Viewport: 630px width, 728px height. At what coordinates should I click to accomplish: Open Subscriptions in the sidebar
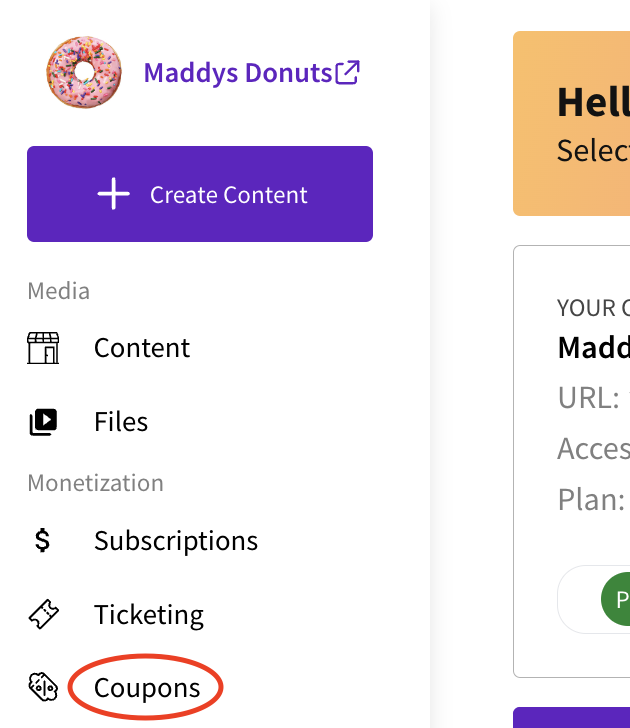point(175,541)
